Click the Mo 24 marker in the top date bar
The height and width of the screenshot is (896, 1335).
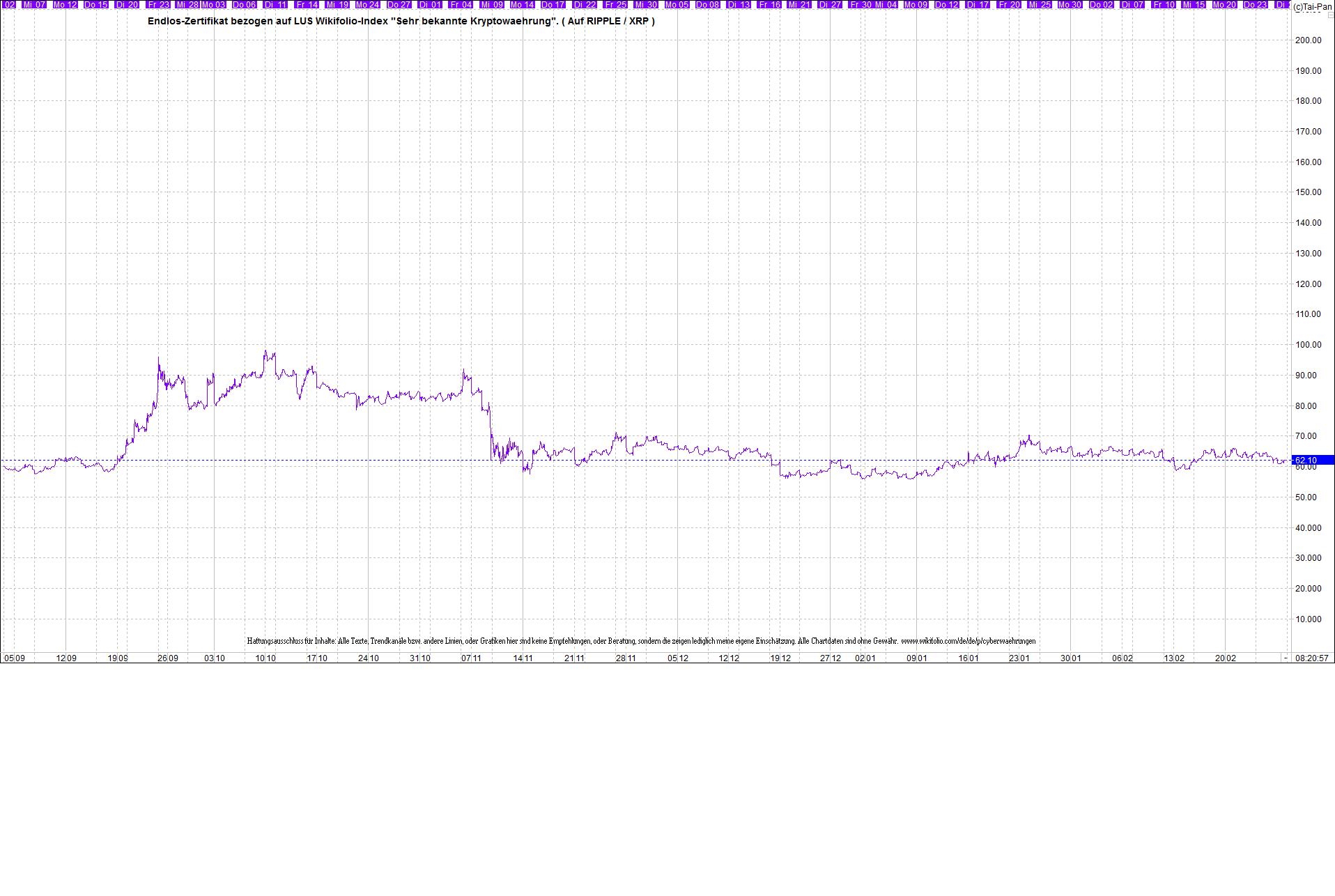[368, 4]
